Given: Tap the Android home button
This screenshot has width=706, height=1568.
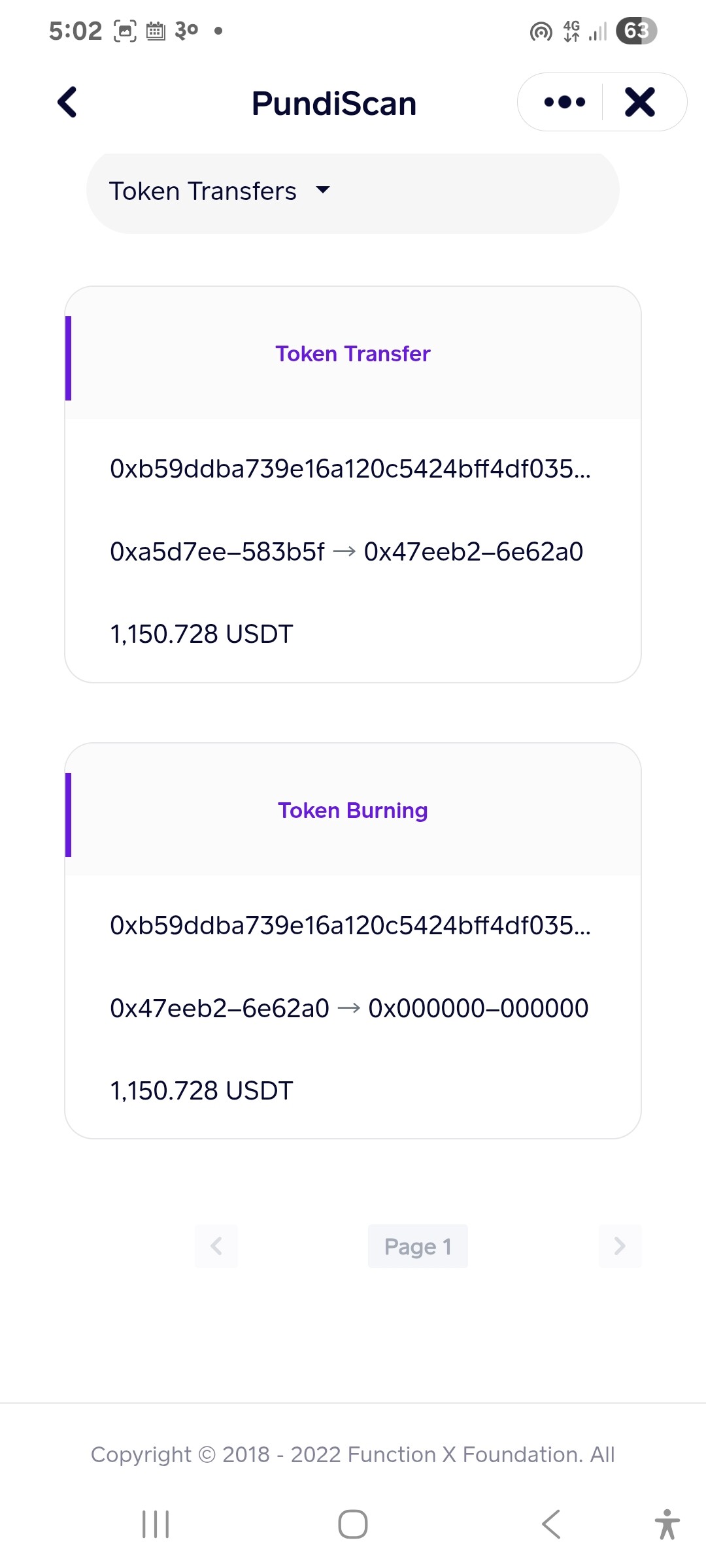Looking at the screenshot, I should tap(353, 1524).
